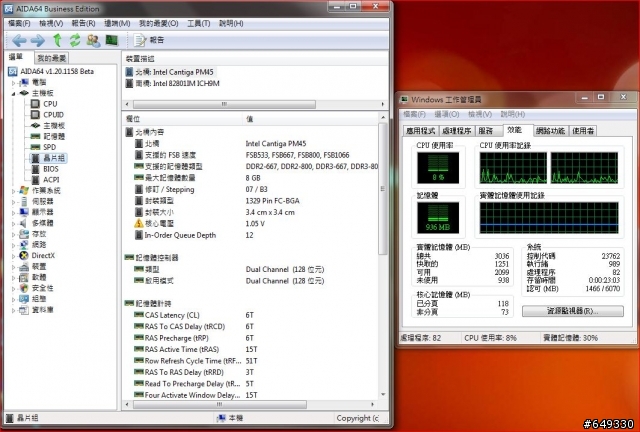Click the DirectX icon in tree
640x432 pixels.
[x=24, y=256]
